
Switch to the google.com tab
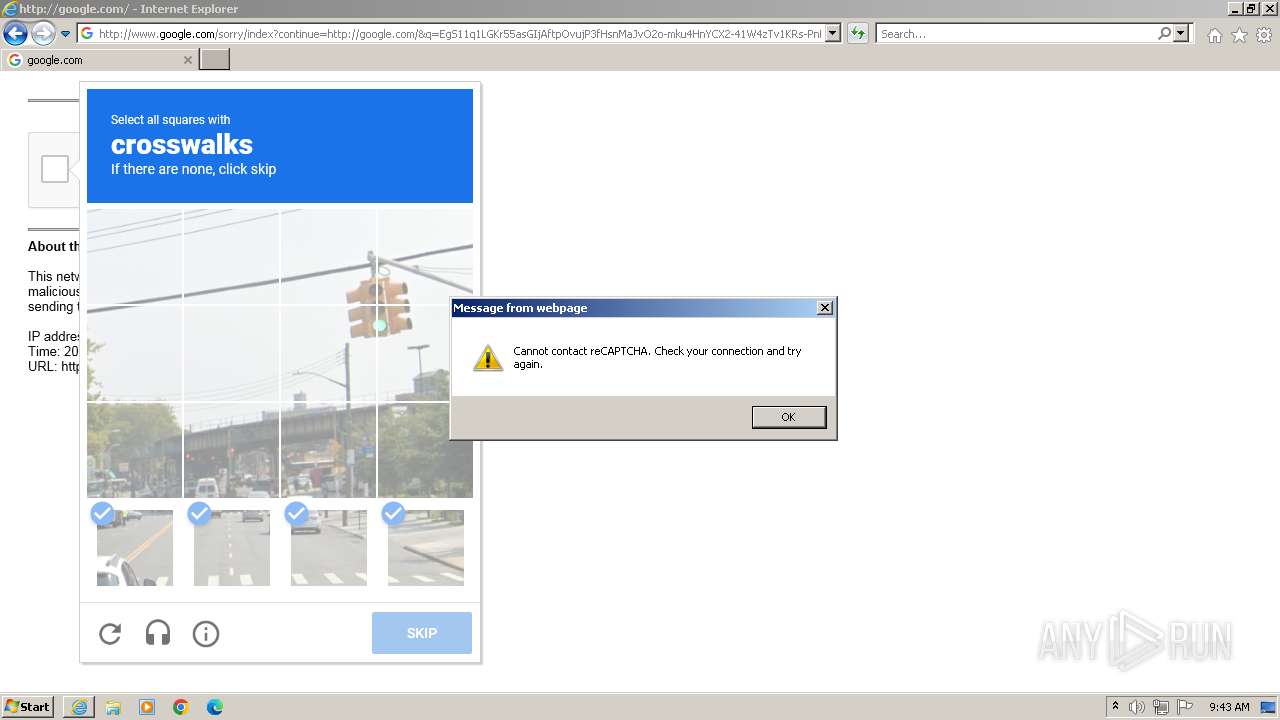98,60
